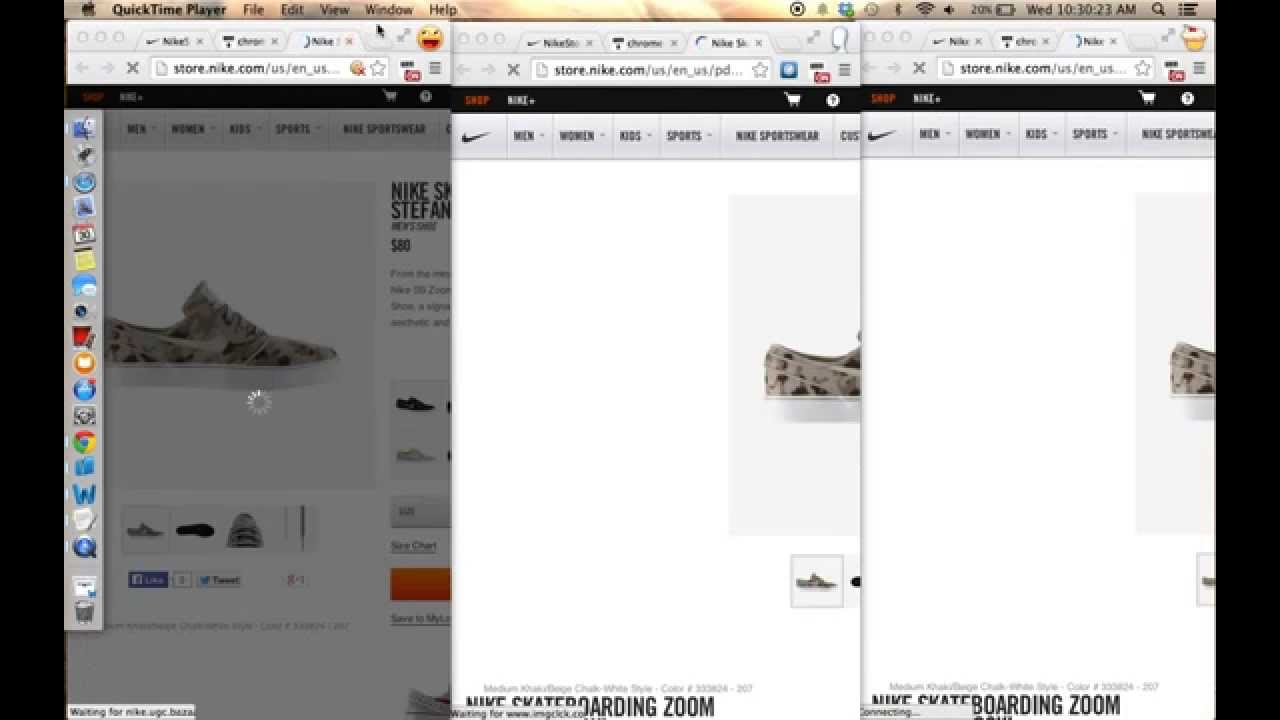The image size is (1280, 720).
Task: Click Tweet button in left window
Action: 219,580
